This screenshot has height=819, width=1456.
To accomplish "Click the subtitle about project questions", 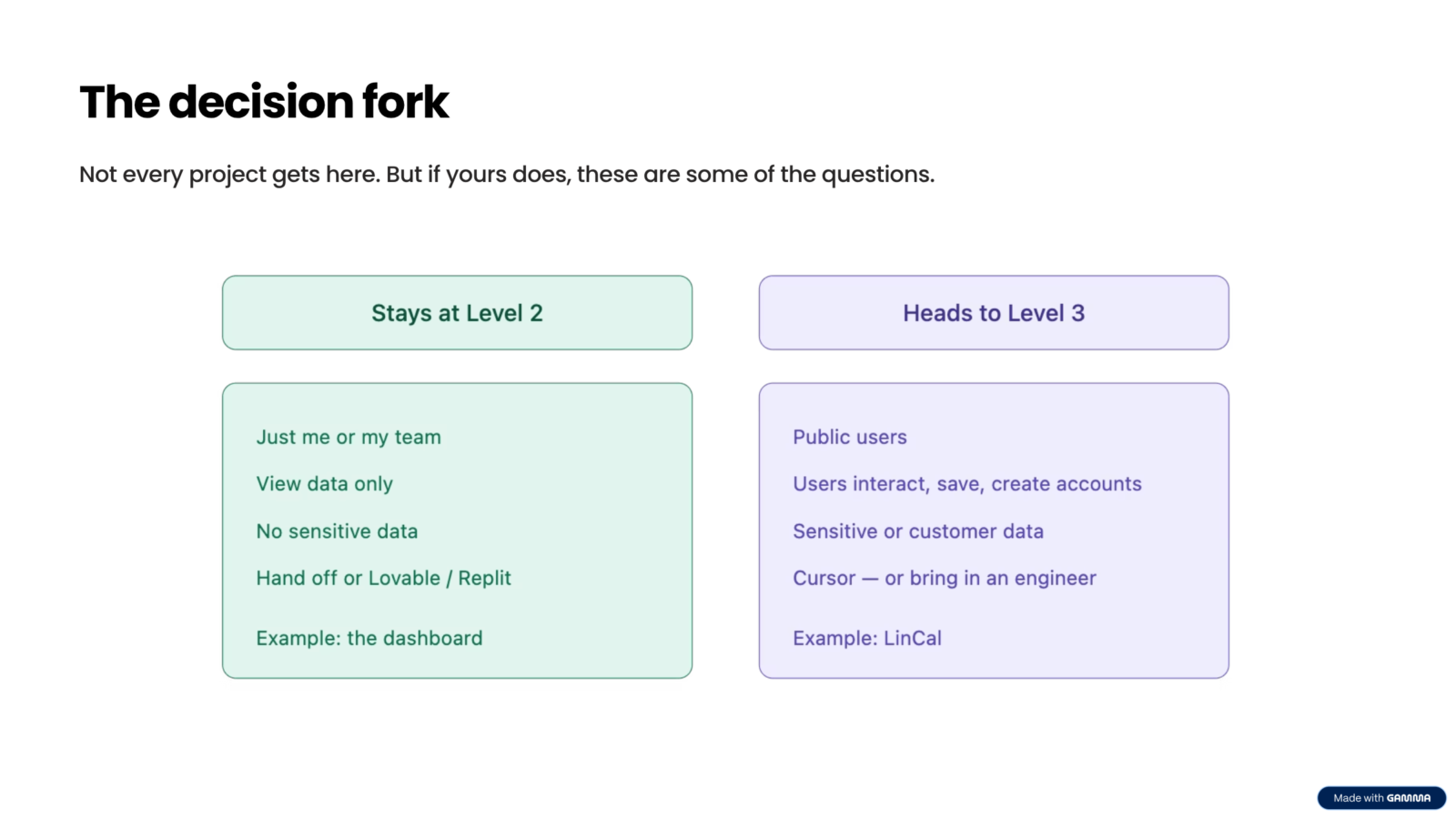I will tap(506, 174).
